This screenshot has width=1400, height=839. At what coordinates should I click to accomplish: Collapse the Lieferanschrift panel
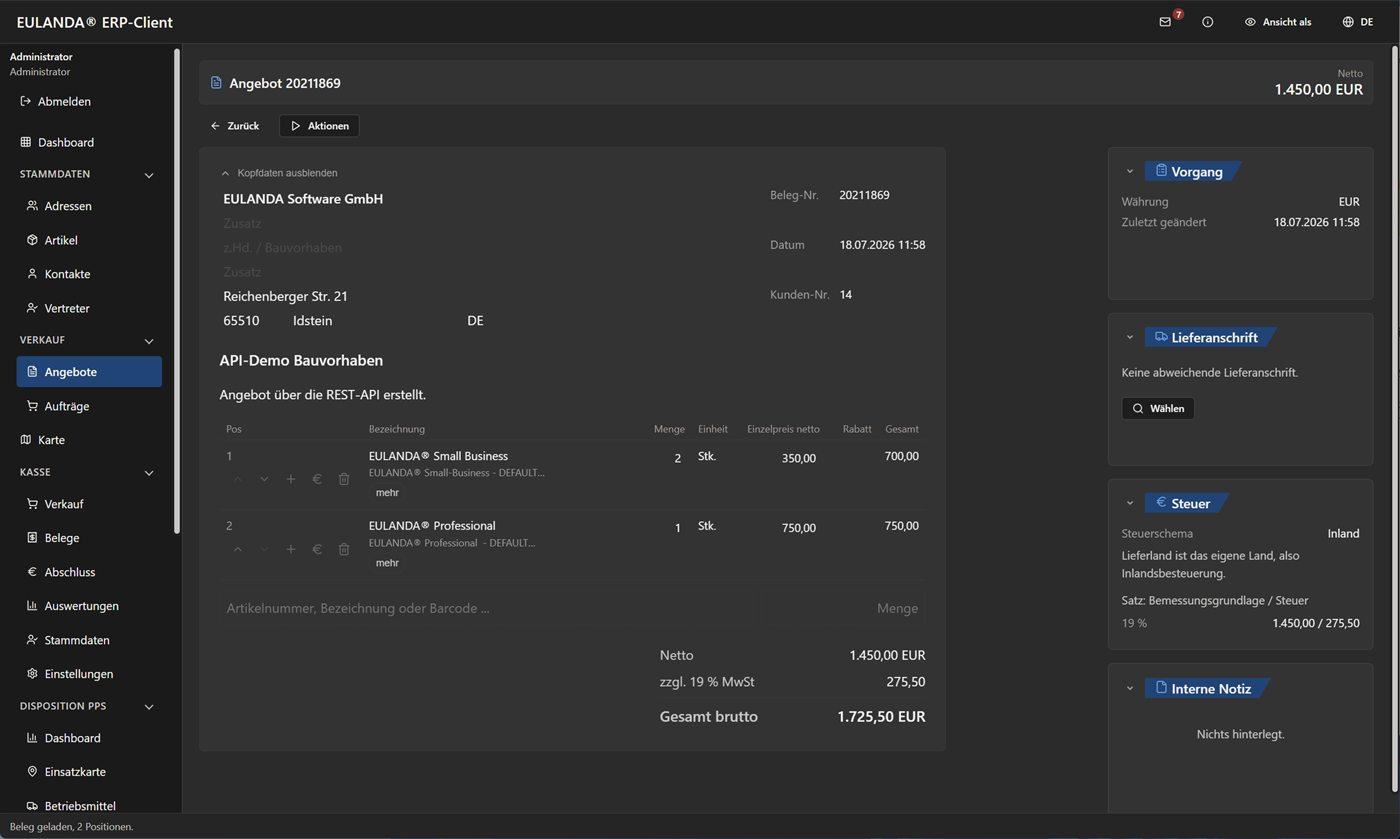pyautogui.click(x=1130, y=338)
